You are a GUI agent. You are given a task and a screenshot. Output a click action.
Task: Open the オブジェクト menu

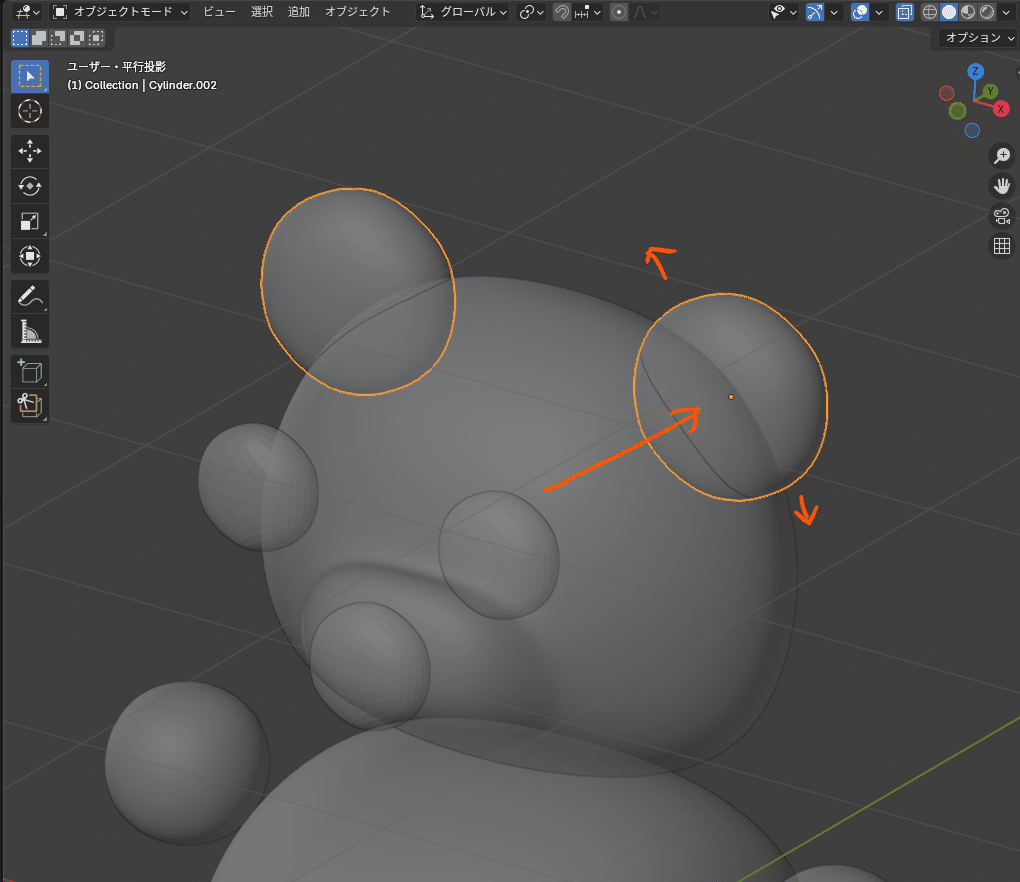pyautogui.click(x=358, y=12)
